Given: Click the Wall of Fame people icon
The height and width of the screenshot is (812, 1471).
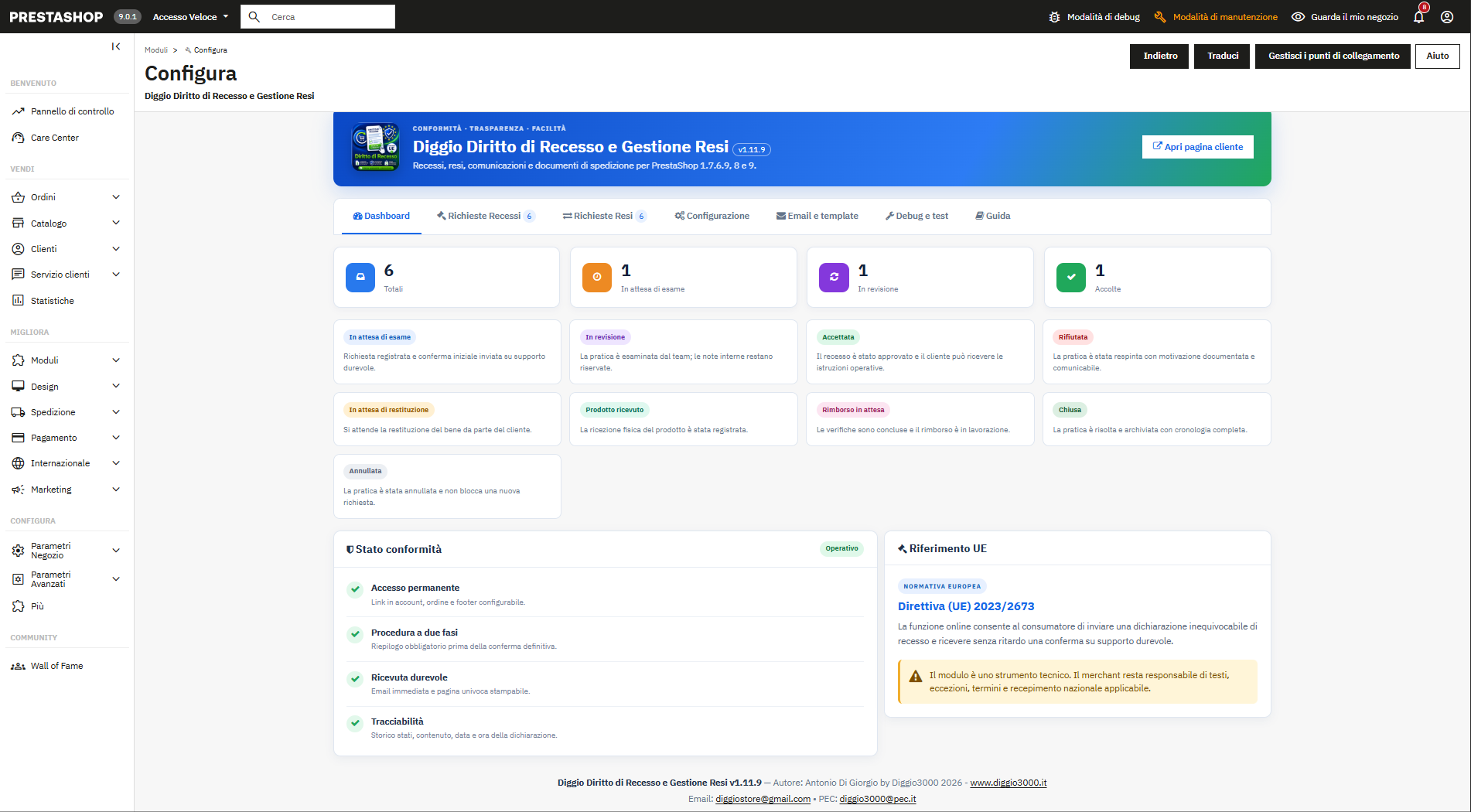Looking at the screenshot, I should point(18,666).
